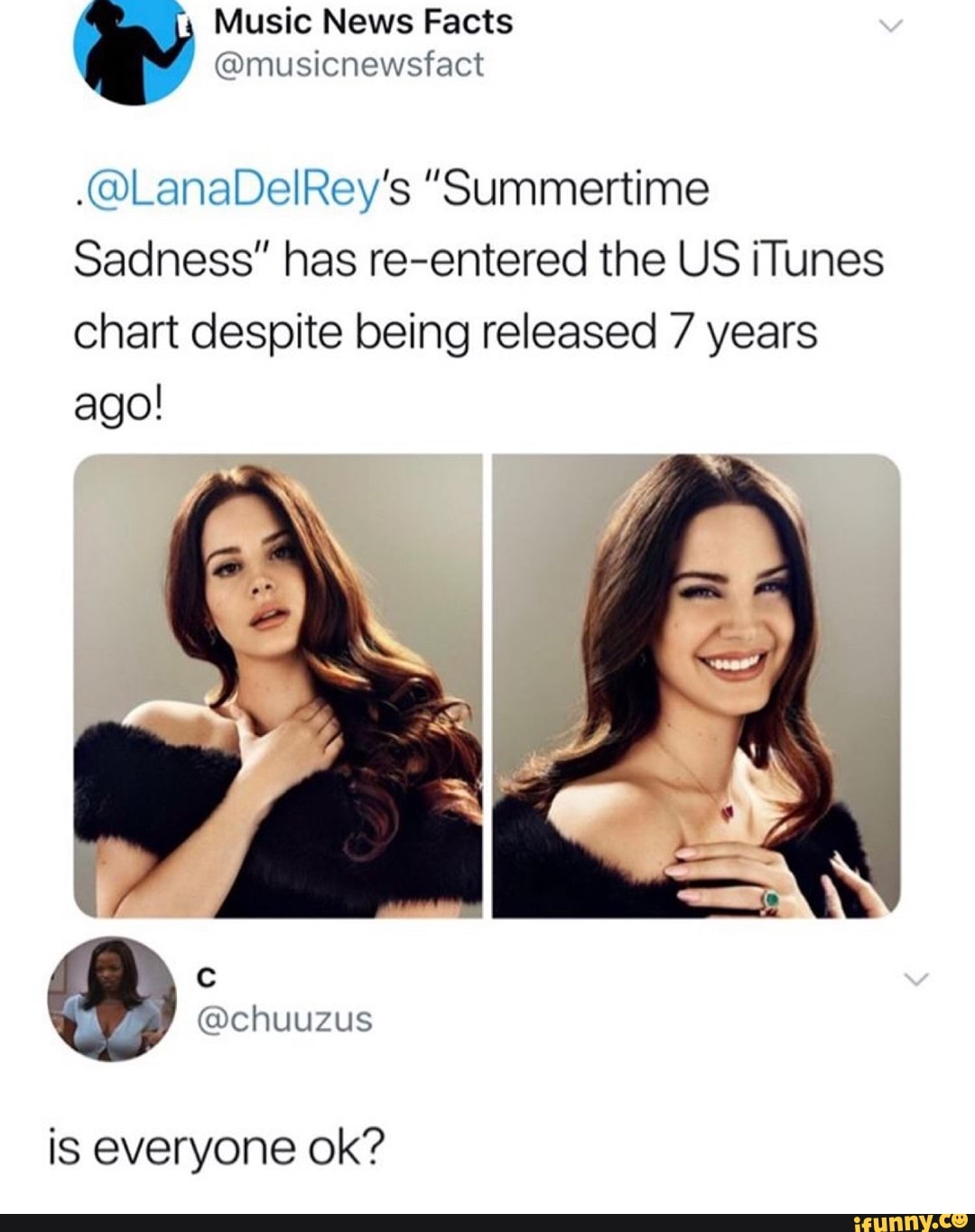Screen dimensions: 975x1232
Task: Click the Music News Facts display name
Action: 363,22
